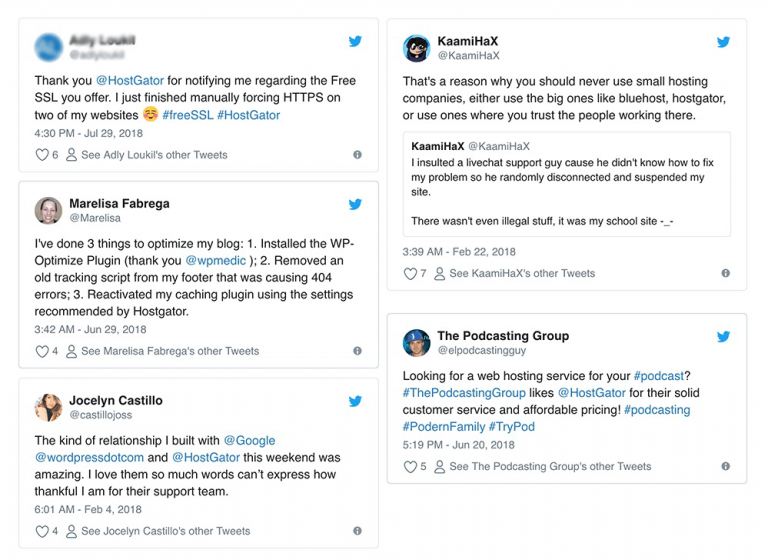See KaamiHaX's other Tweets
Screen dimensions: 768x560
pos(521,273)
